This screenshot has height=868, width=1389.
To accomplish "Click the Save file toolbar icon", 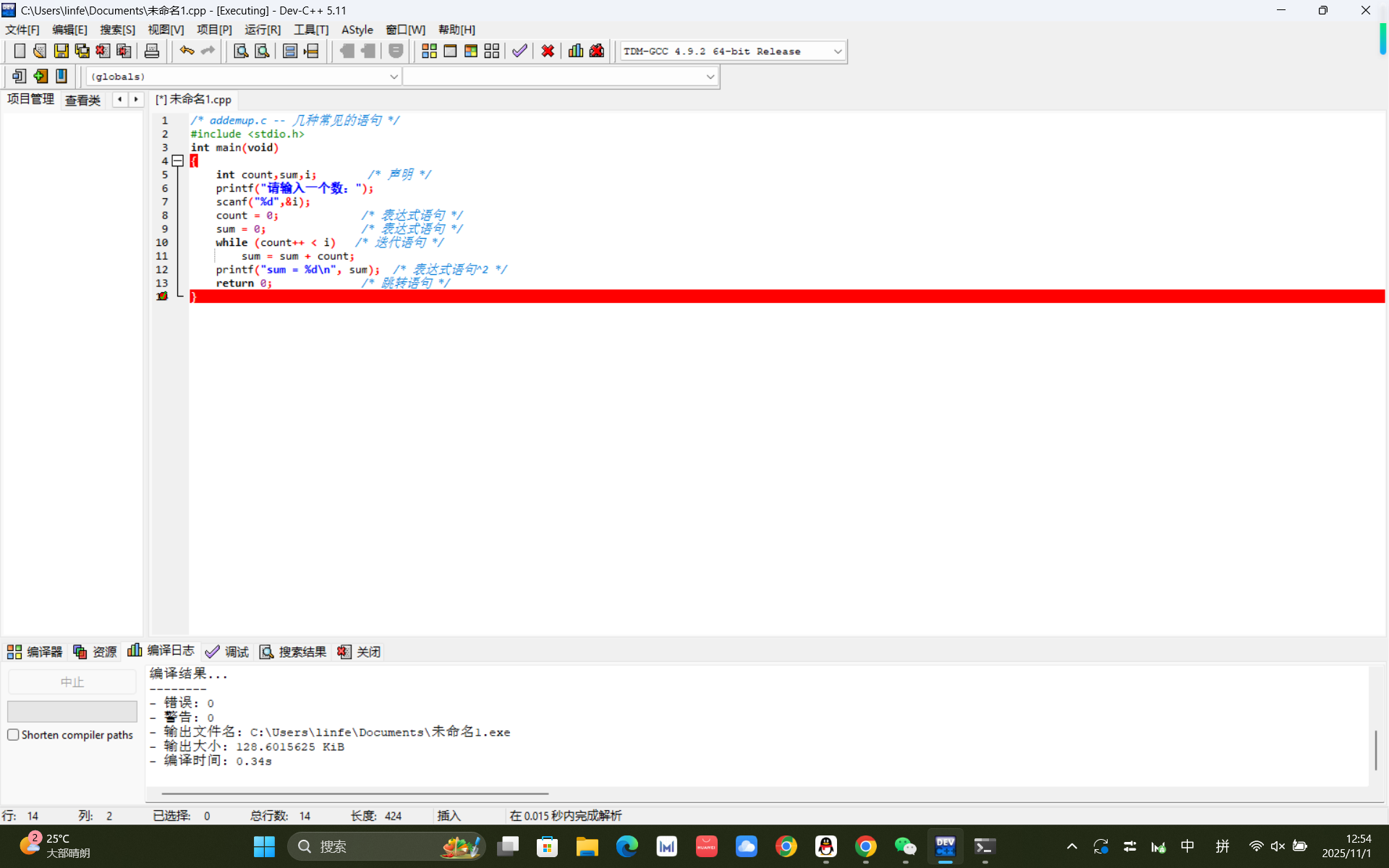I will (x=61, y=51).
